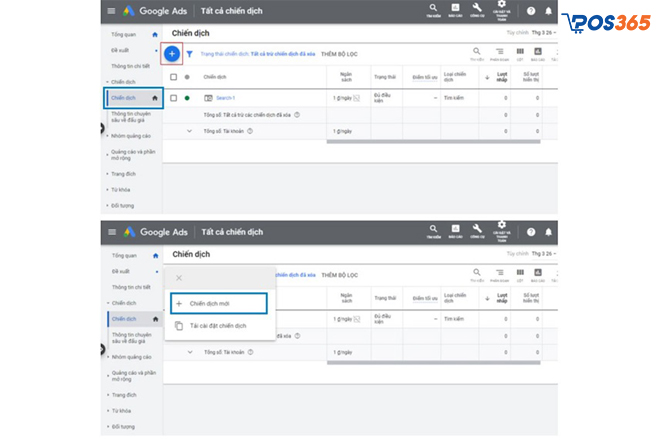Image resolution: width=660 pixels, height=440 pixels.
Task: Open header Báo cáo reports icon, upper screenshot
Action: click(455, 10)
